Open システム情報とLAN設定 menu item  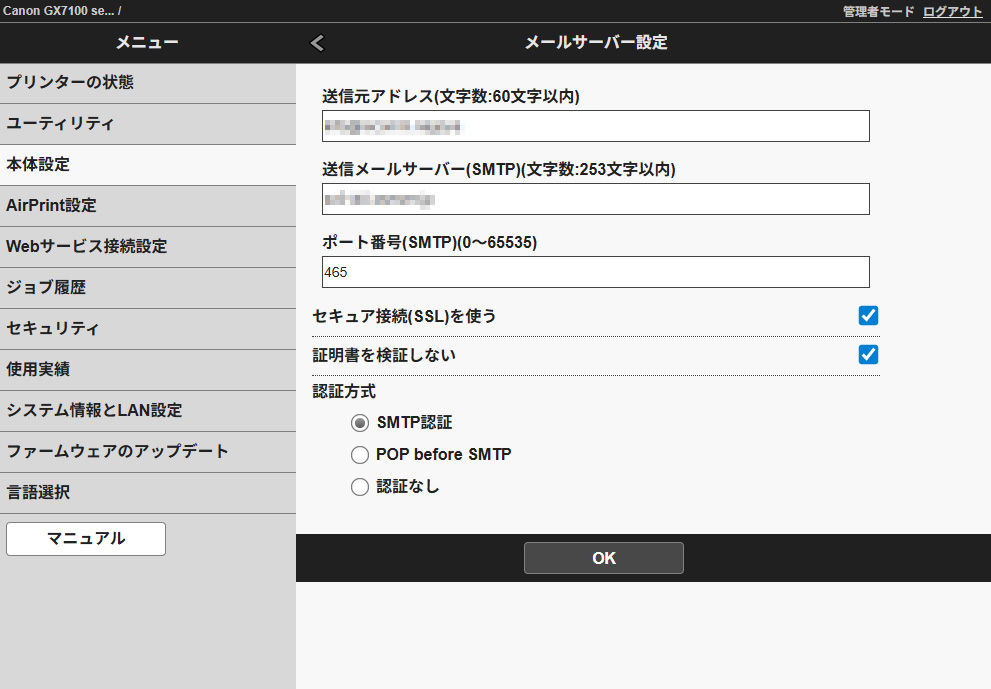click(148, 411)
